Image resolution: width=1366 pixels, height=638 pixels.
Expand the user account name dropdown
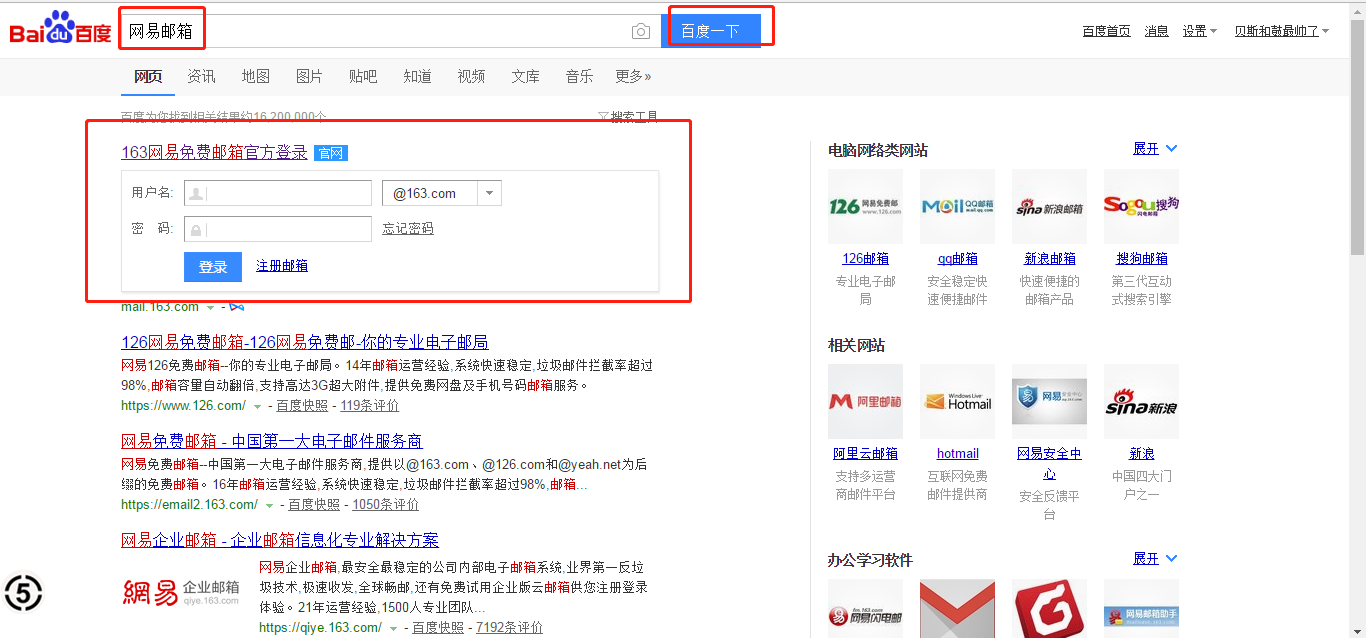tap(1281, 31)
